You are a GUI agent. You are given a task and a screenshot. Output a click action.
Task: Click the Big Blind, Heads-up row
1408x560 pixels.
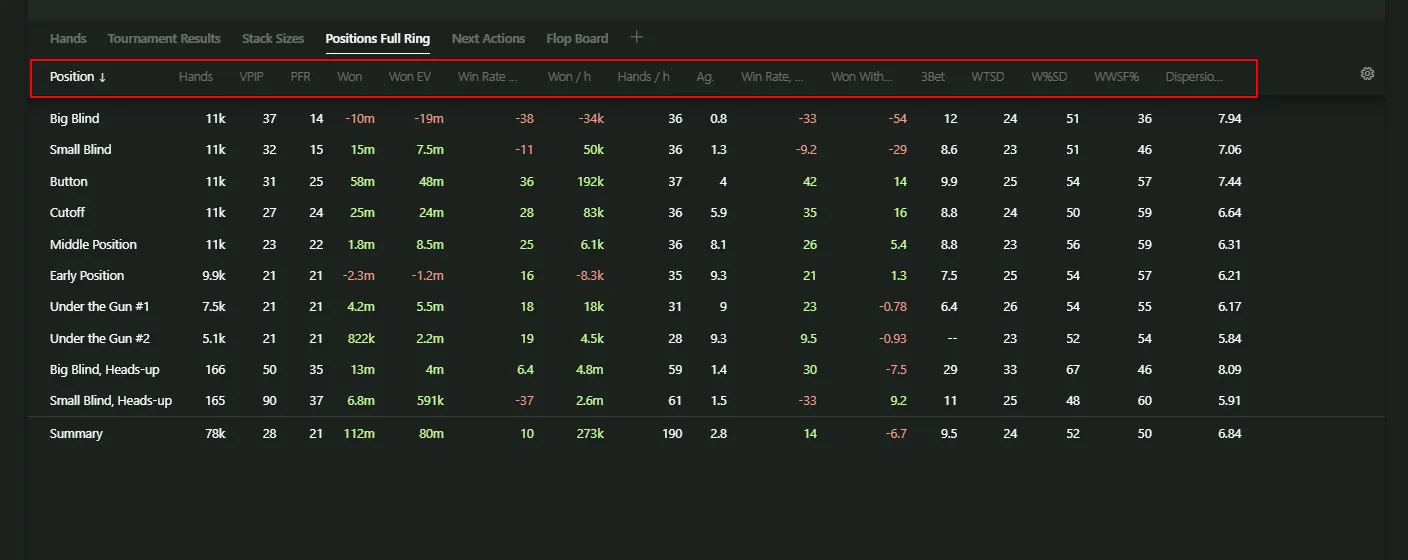(x=104, y=370)
